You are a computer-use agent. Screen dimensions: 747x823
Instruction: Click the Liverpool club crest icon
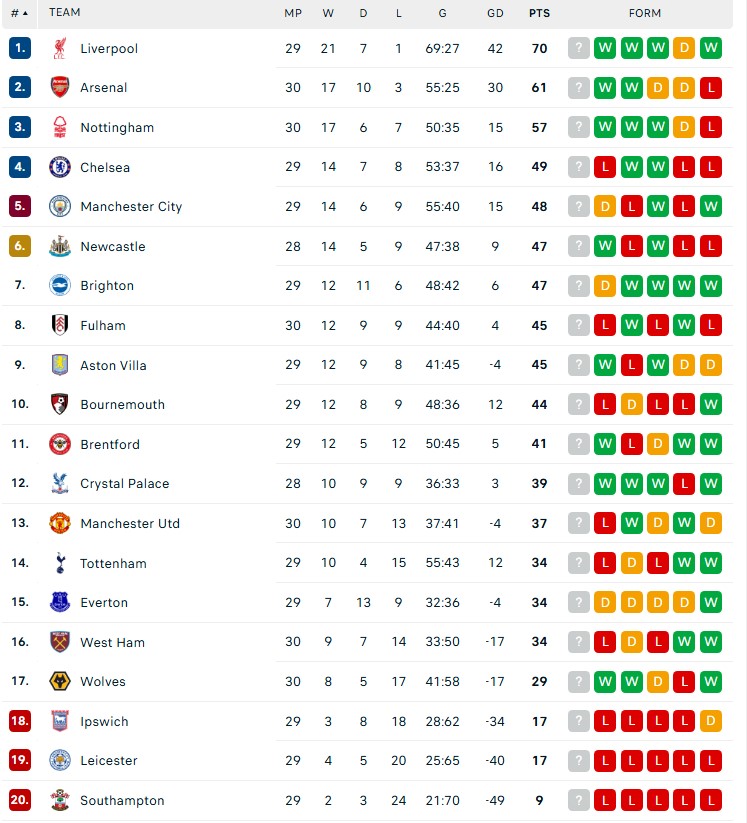60,48
